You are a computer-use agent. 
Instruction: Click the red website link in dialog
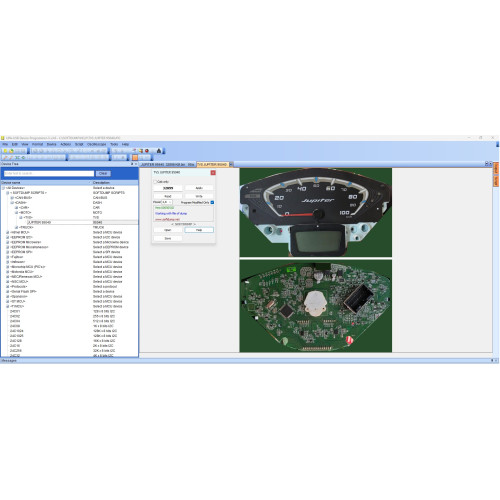click(167, 219)
